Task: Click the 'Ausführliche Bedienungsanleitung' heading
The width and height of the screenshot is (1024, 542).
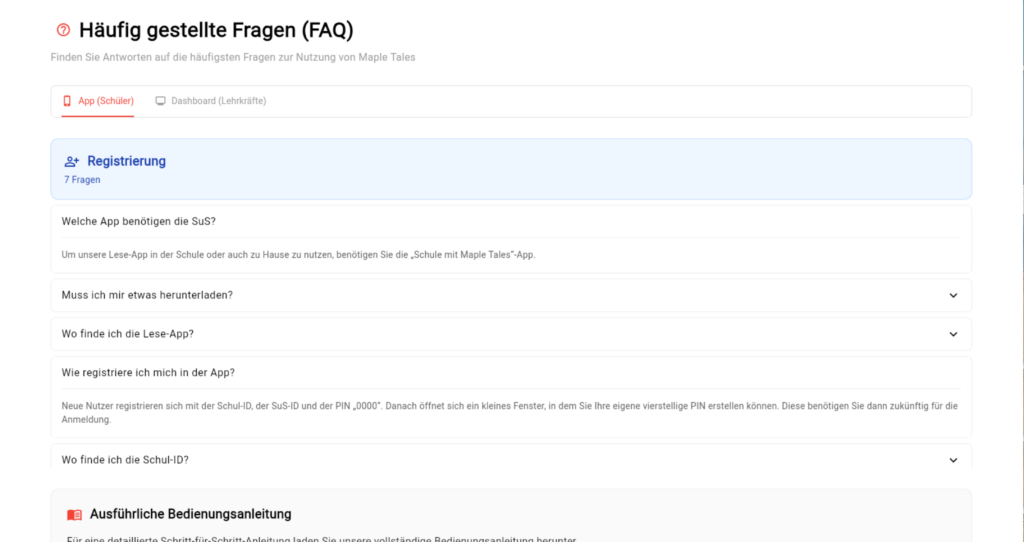Action: [190, 514]
